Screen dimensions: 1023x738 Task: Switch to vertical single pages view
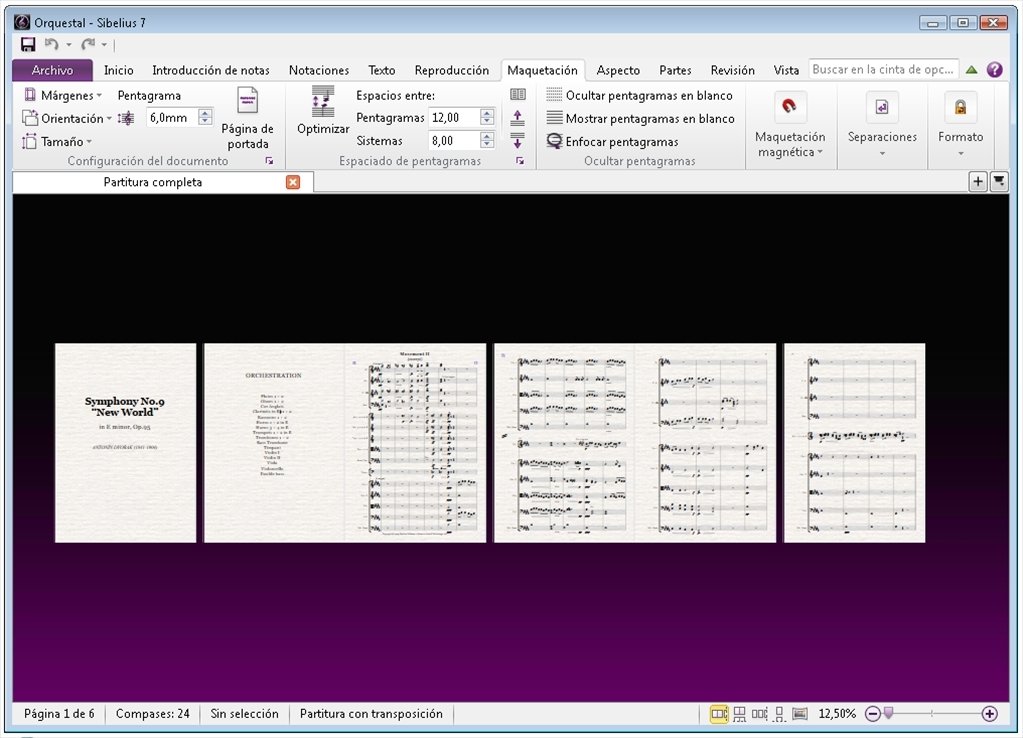[x=780, y=714]
